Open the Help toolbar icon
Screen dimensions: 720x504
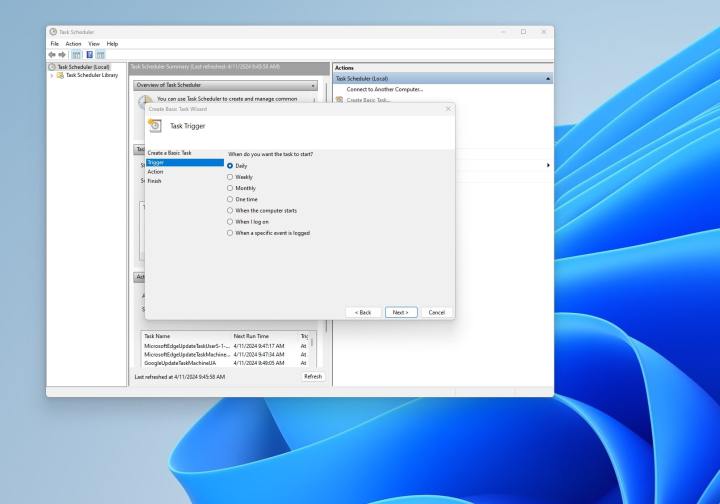90,55
